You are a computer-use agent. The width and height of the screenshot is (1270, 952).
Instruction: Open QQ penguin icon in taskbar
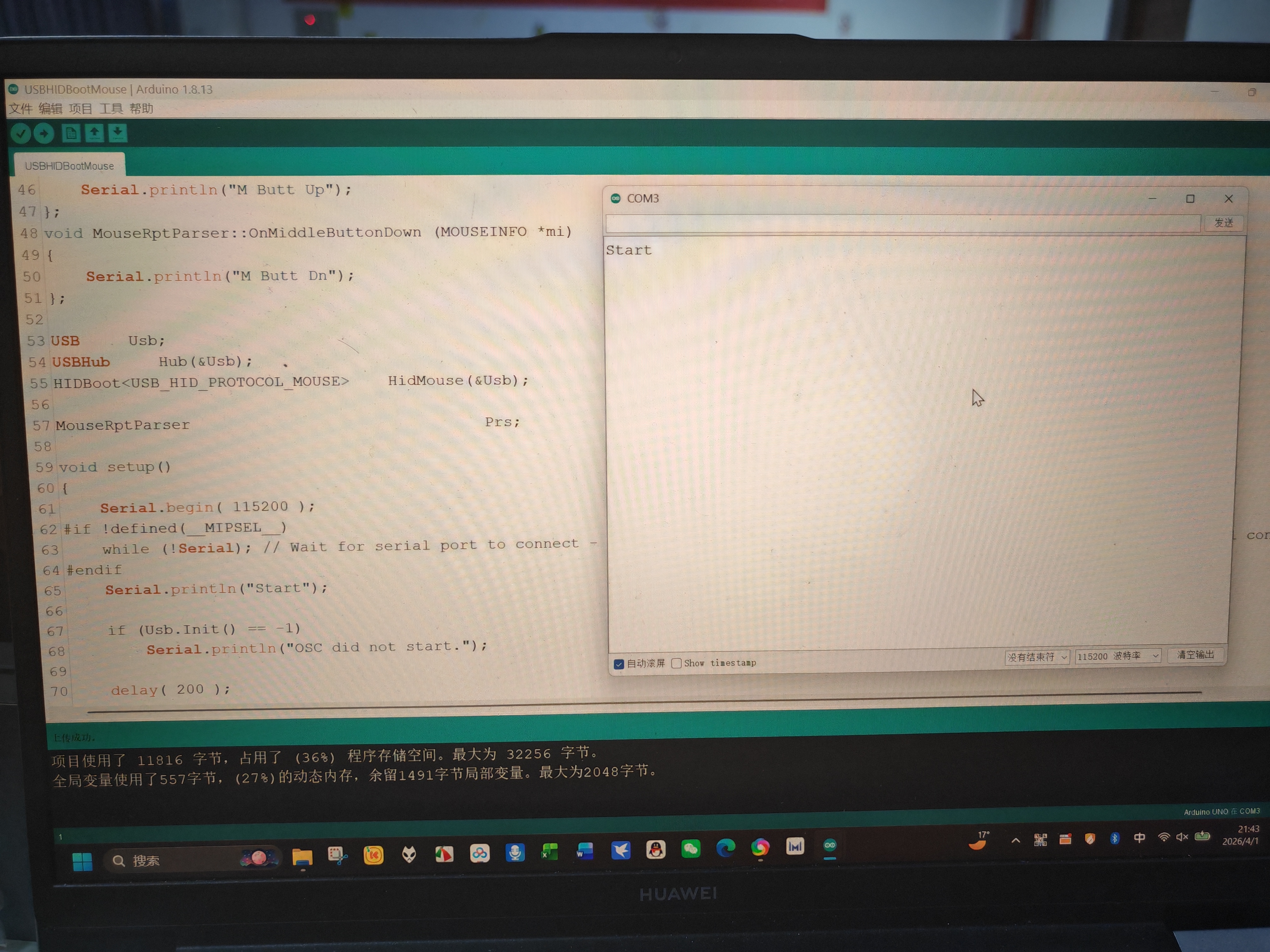pyautogui.click(x=656, y=849)
